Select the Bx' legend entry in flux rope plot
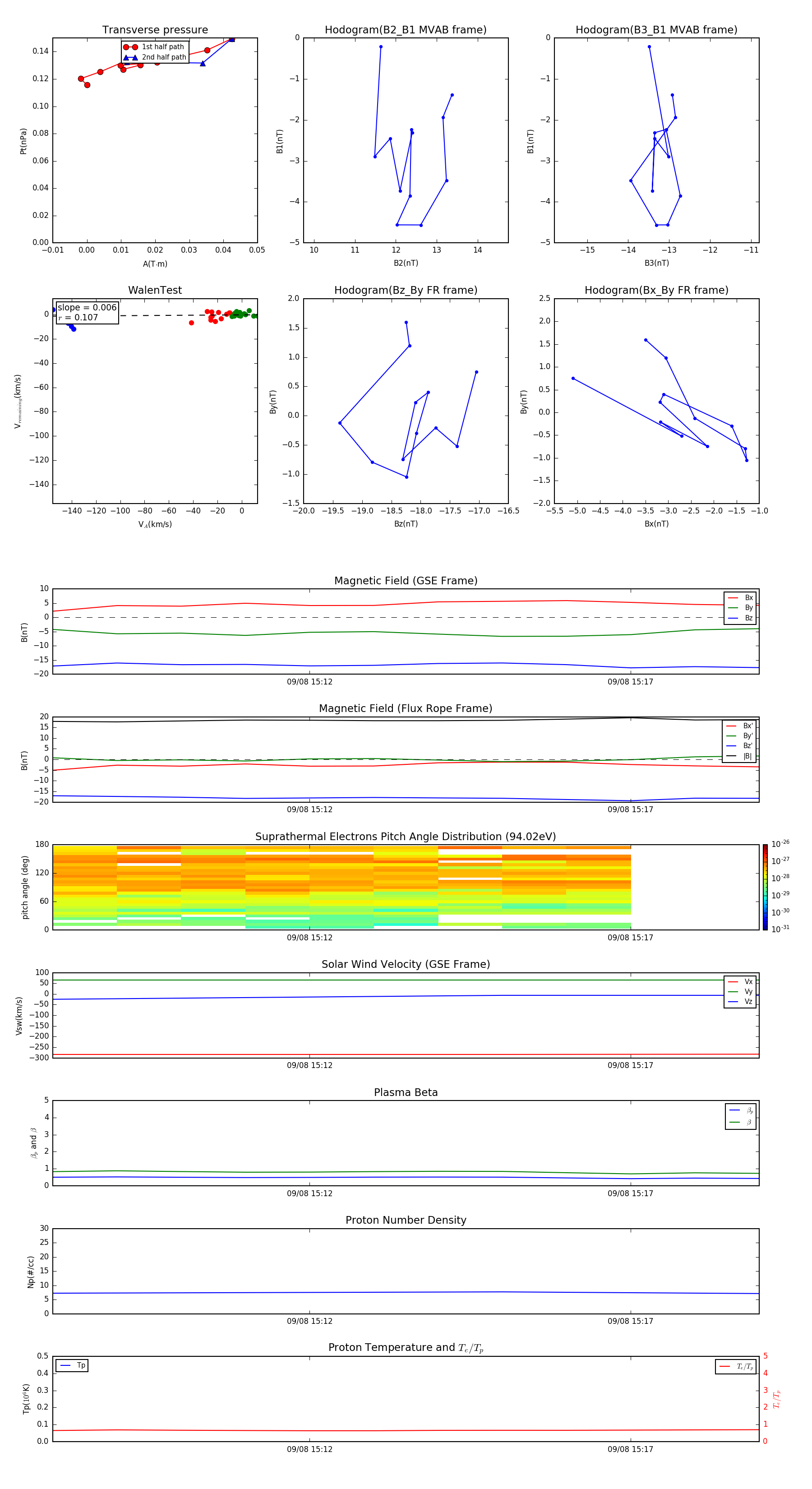The height and width of the screenshot is (1489, 812). point(740,726)
